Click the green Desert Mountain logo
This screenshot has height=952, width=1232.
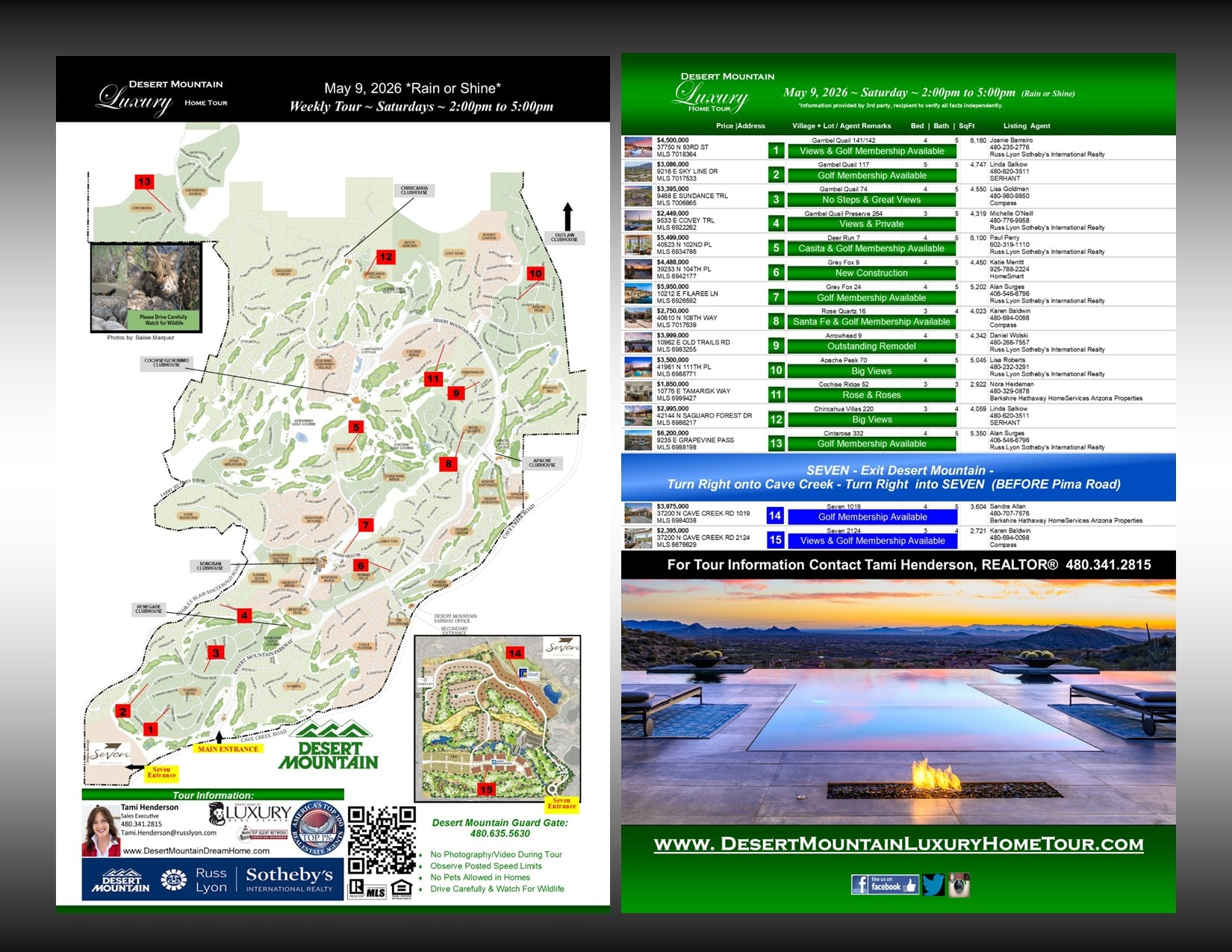[329, 746]
